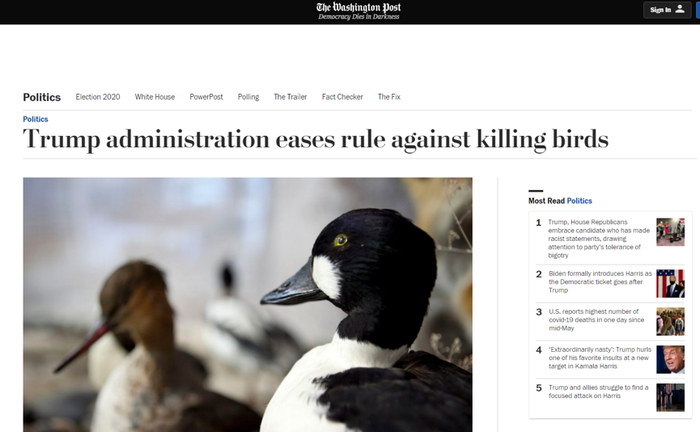The image size is (700, 432).
Task: Read Biden formally introduces Harris story
Action: click(600, 282)
